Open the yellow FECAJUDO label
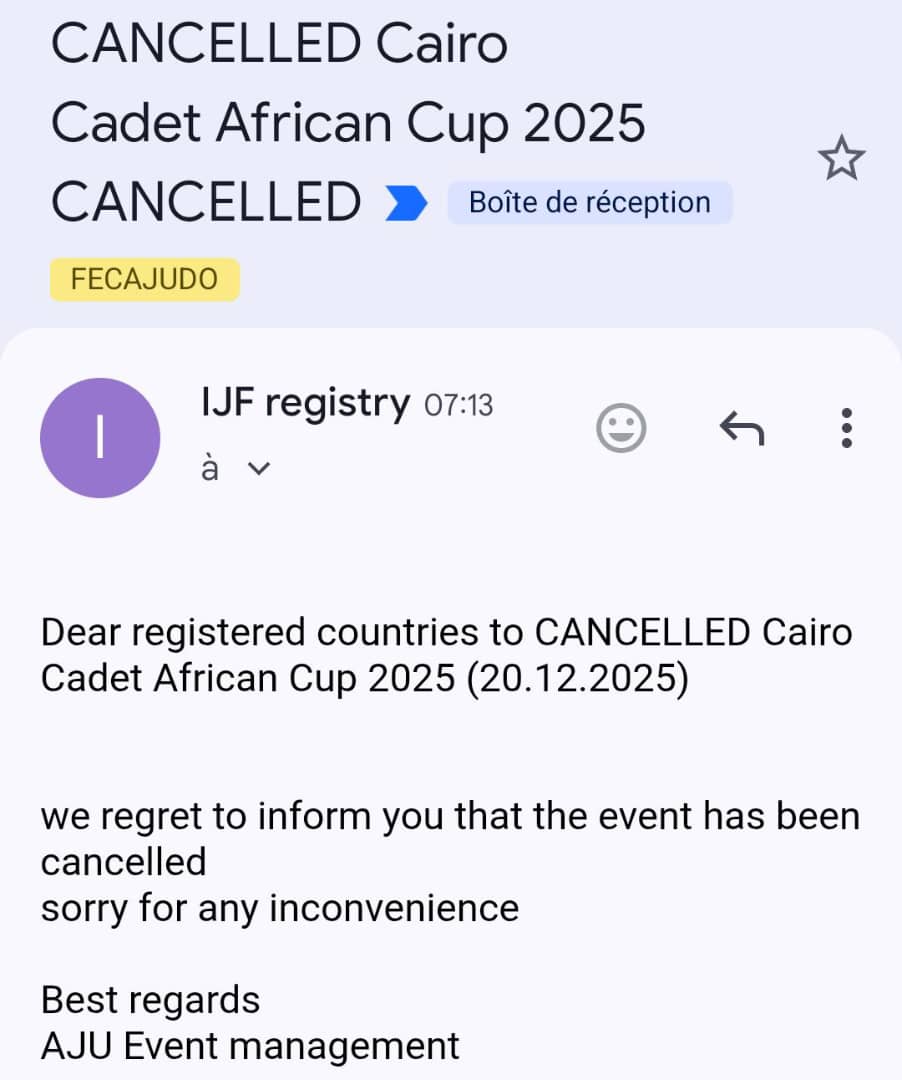The width and height of the screenshot is (902, 1080). (x=145, y=279)
